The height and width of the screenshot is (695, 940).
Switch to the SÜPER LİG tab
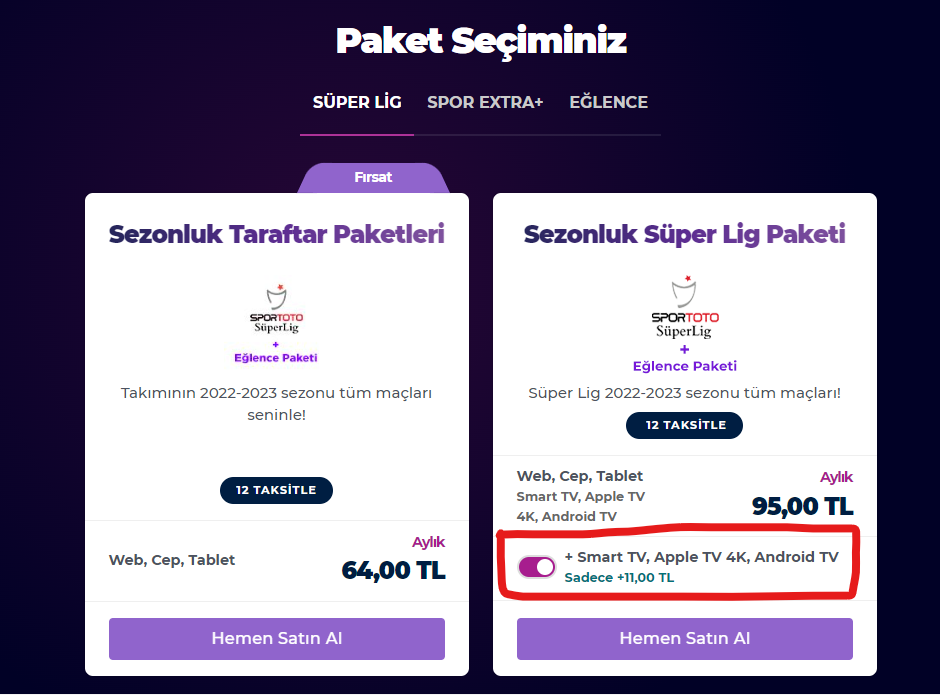coord(357,102)
